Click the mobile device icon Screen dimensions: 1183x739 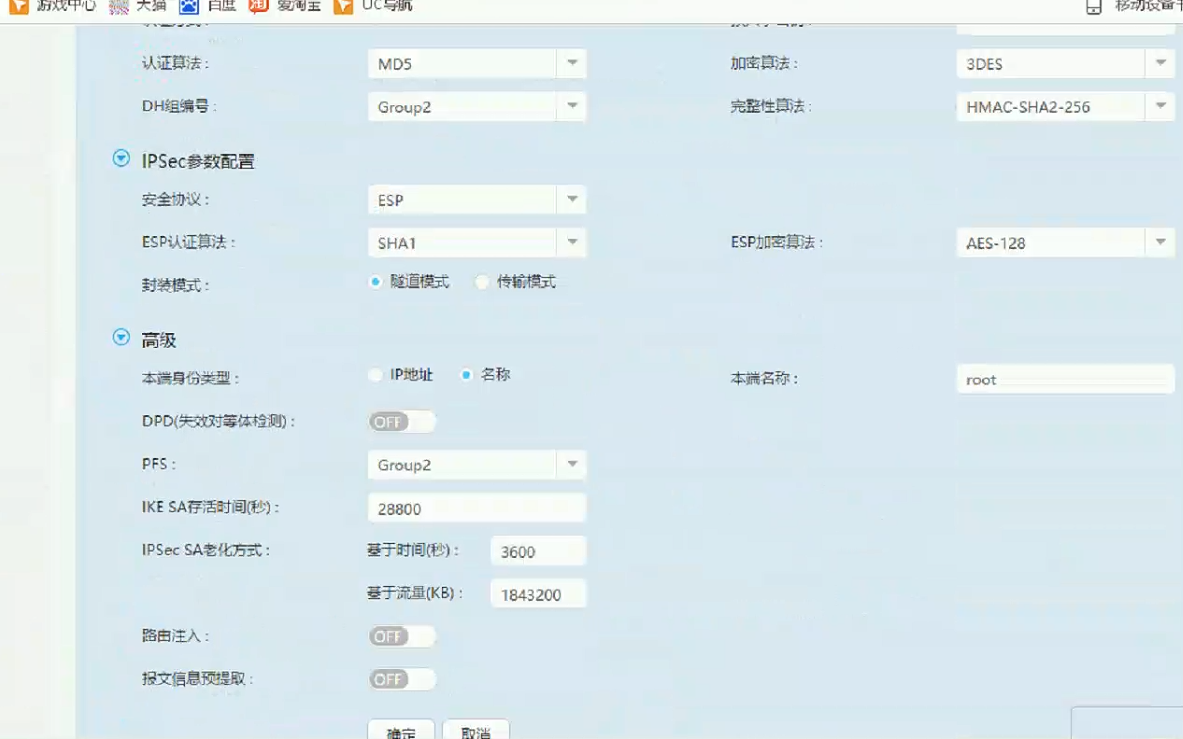coord(1094,7)
